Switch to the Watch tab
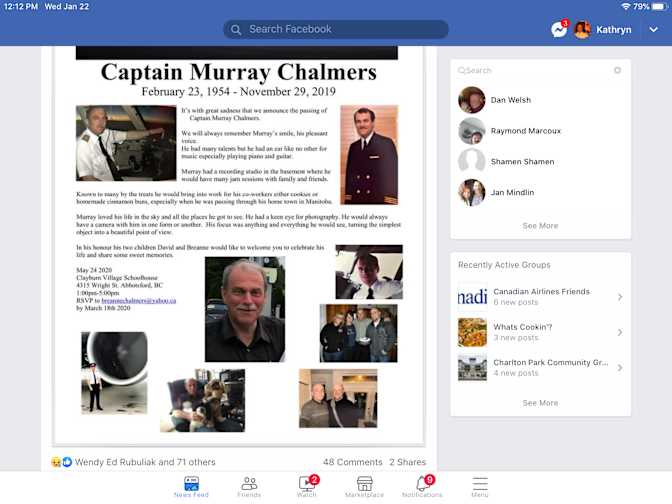This screenshot has width=672, height=504. tap(307, 487)
